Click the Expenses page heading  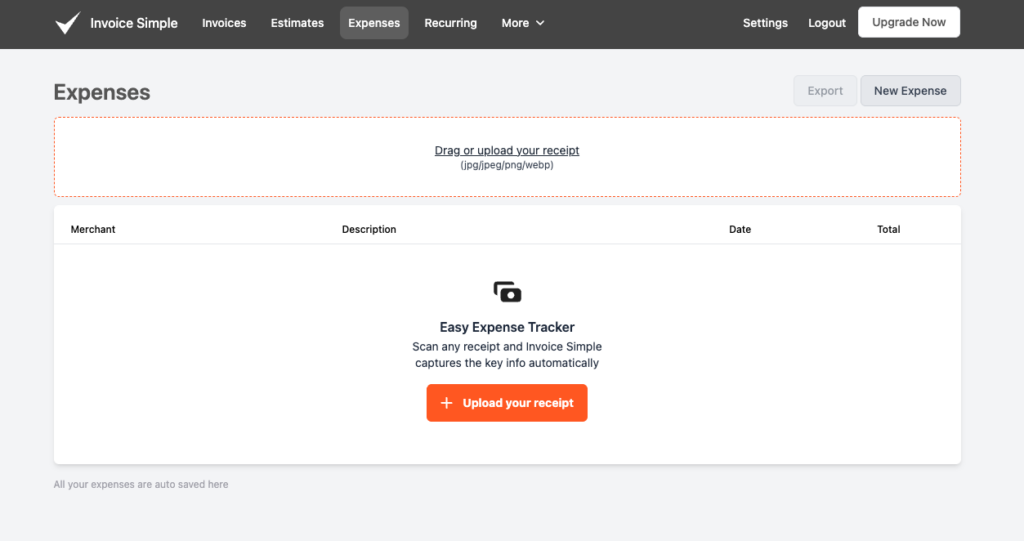pos(102,92)
